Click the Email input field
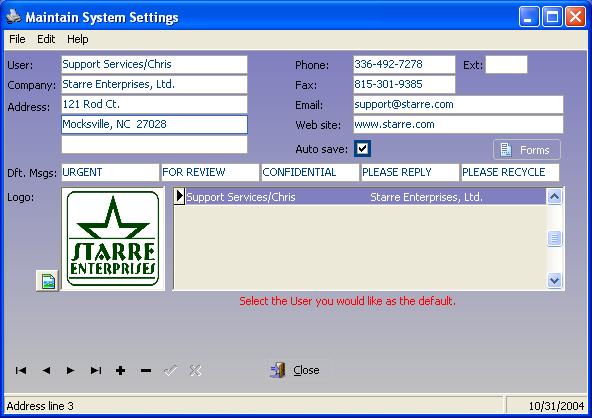 pos(458,105)
